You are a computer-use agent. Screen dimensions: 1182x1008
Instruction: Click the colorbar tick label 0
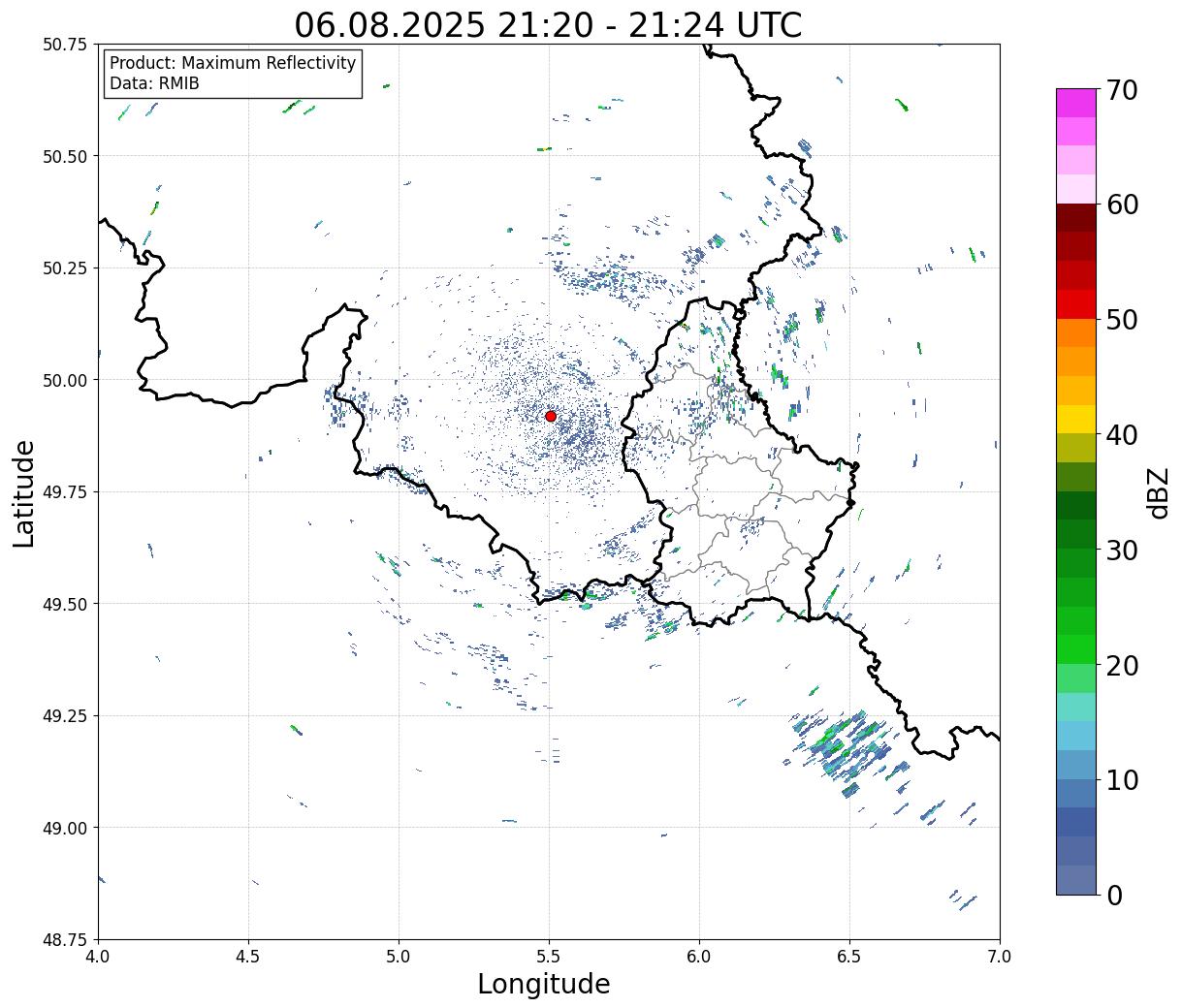coord(1114,896)
